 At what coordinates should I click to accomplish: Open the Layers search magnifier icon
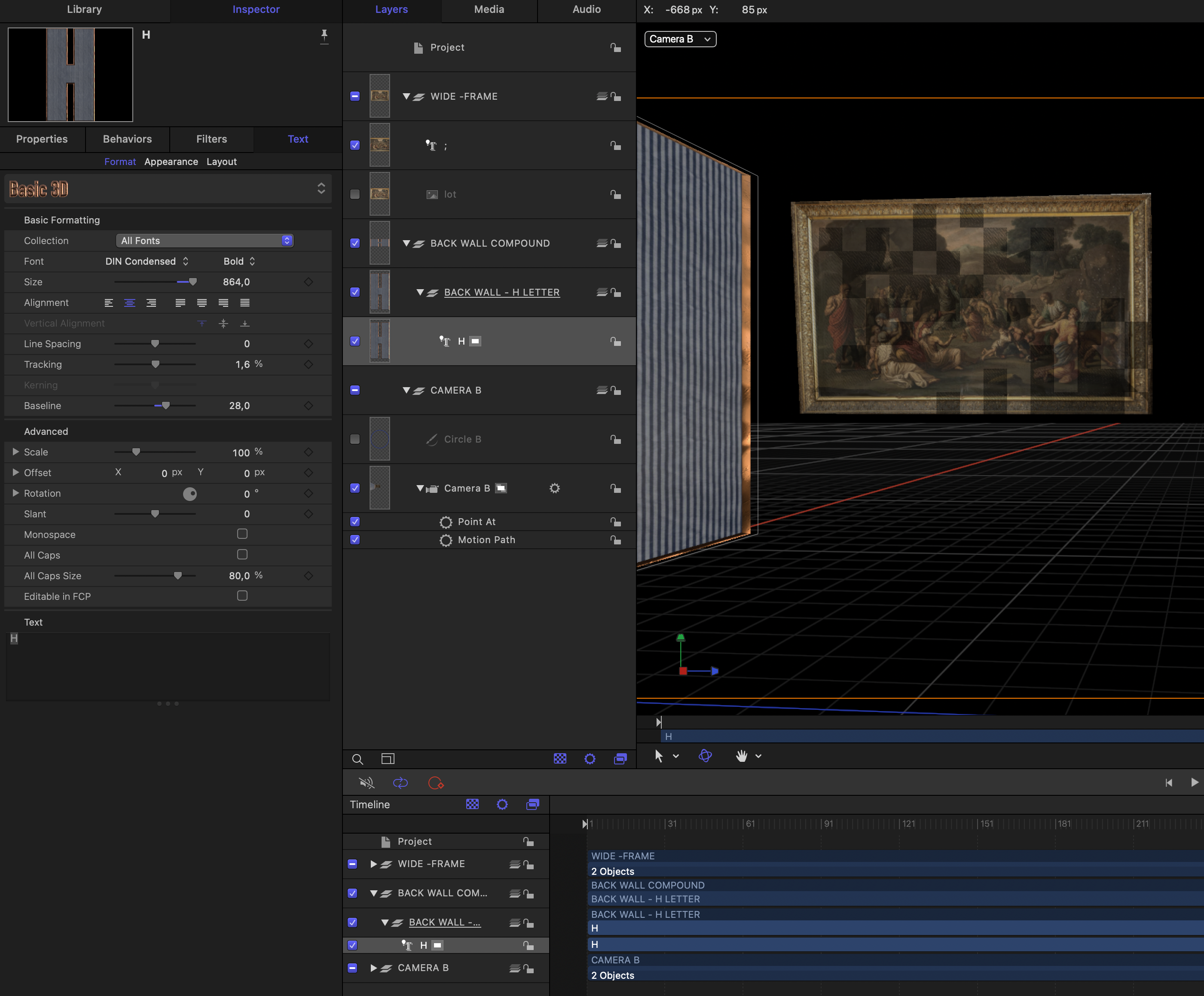pos(357,759)
